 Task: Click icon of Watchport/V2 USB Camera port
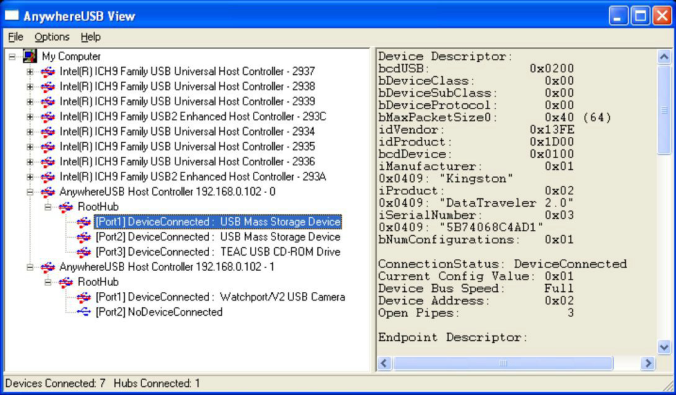84,298
